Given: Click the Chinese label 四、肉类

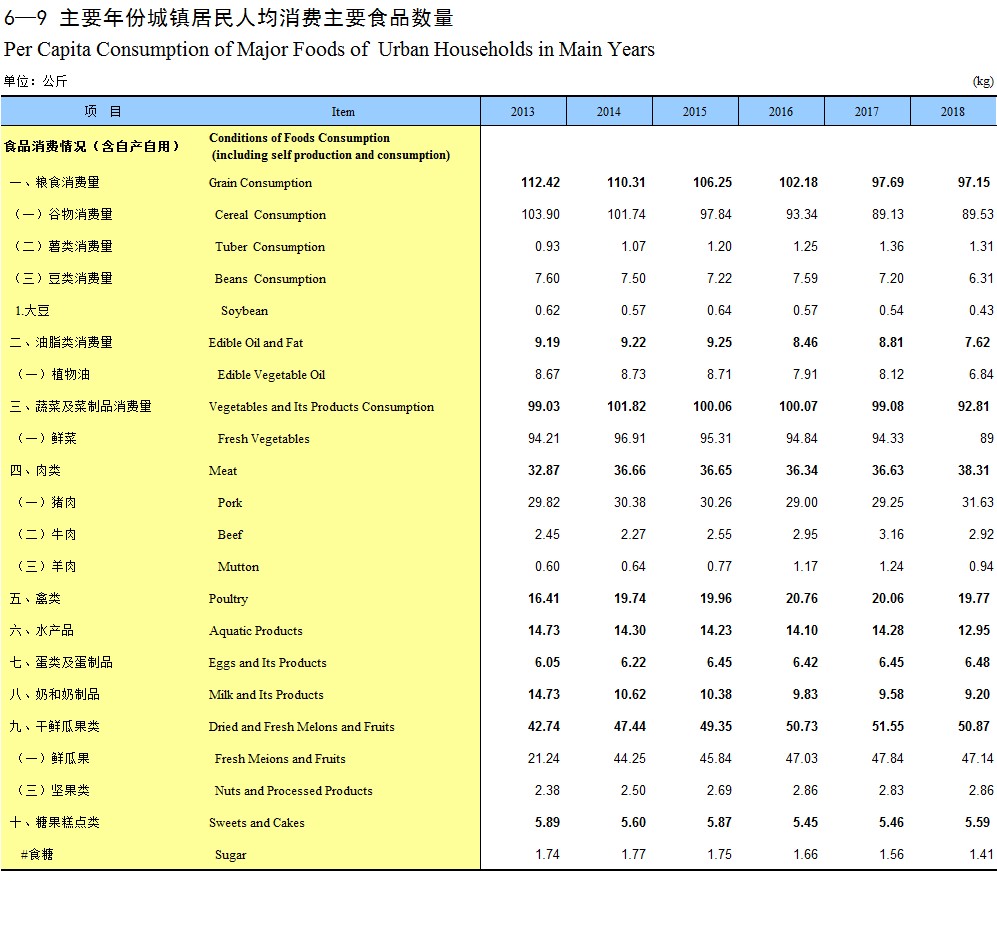Looking at the screenshot, I should (36, 471).
